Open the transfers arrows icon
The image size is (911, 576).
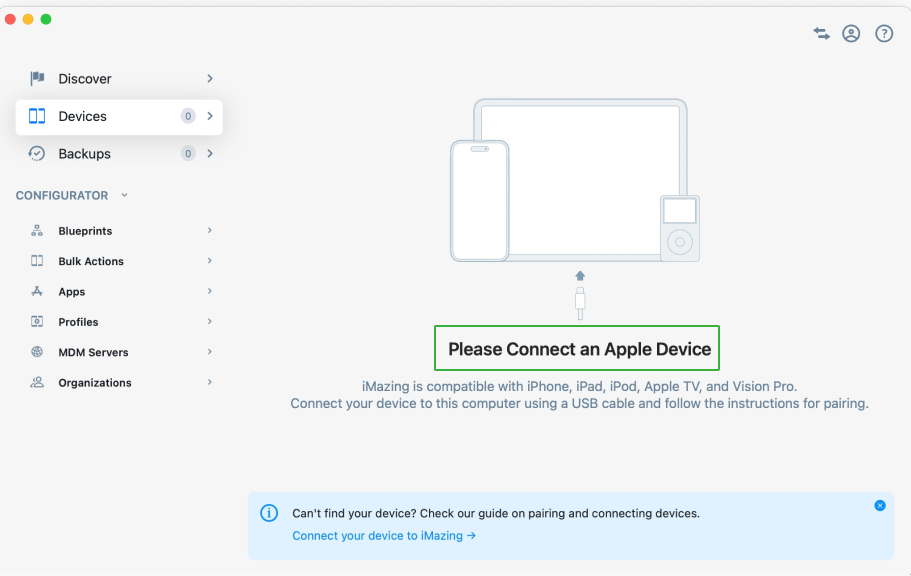tap(821, 33)
